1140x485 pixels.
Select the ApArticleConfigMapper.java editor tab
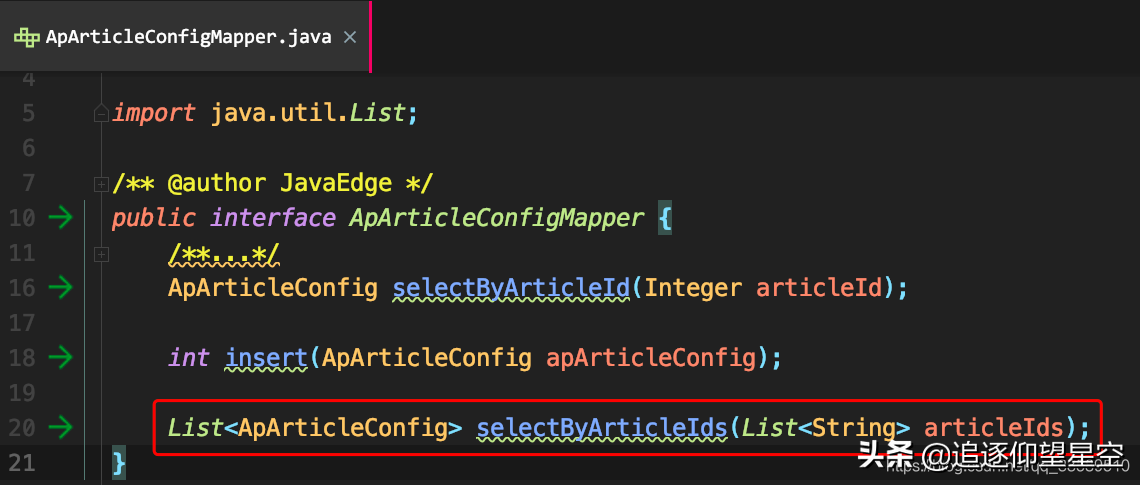190,38
